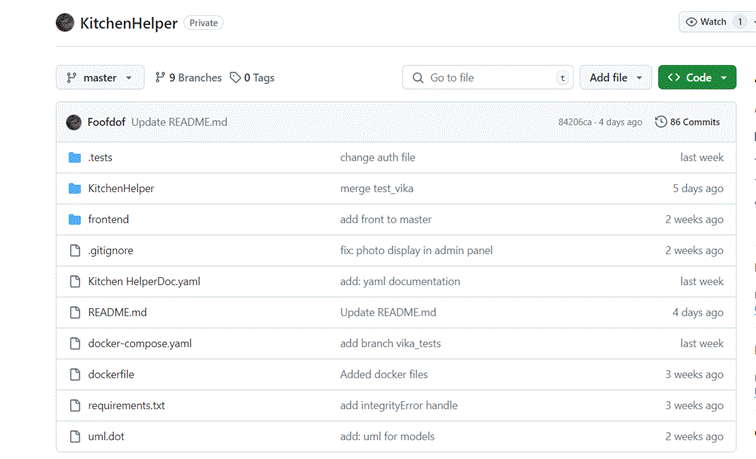Open commit history via 86 Commits

click(x=687, y=122)
